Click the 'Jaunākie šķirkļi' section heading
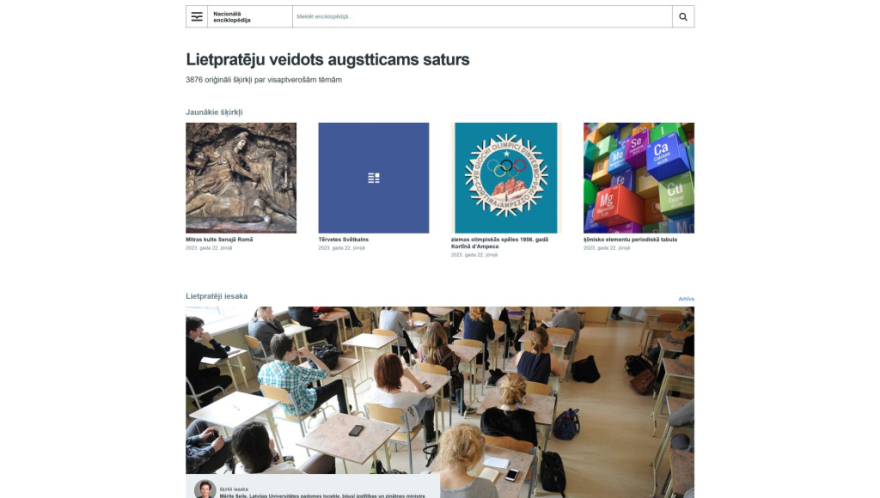The width and height of the screenshot is (880, 498). point(214,112)
